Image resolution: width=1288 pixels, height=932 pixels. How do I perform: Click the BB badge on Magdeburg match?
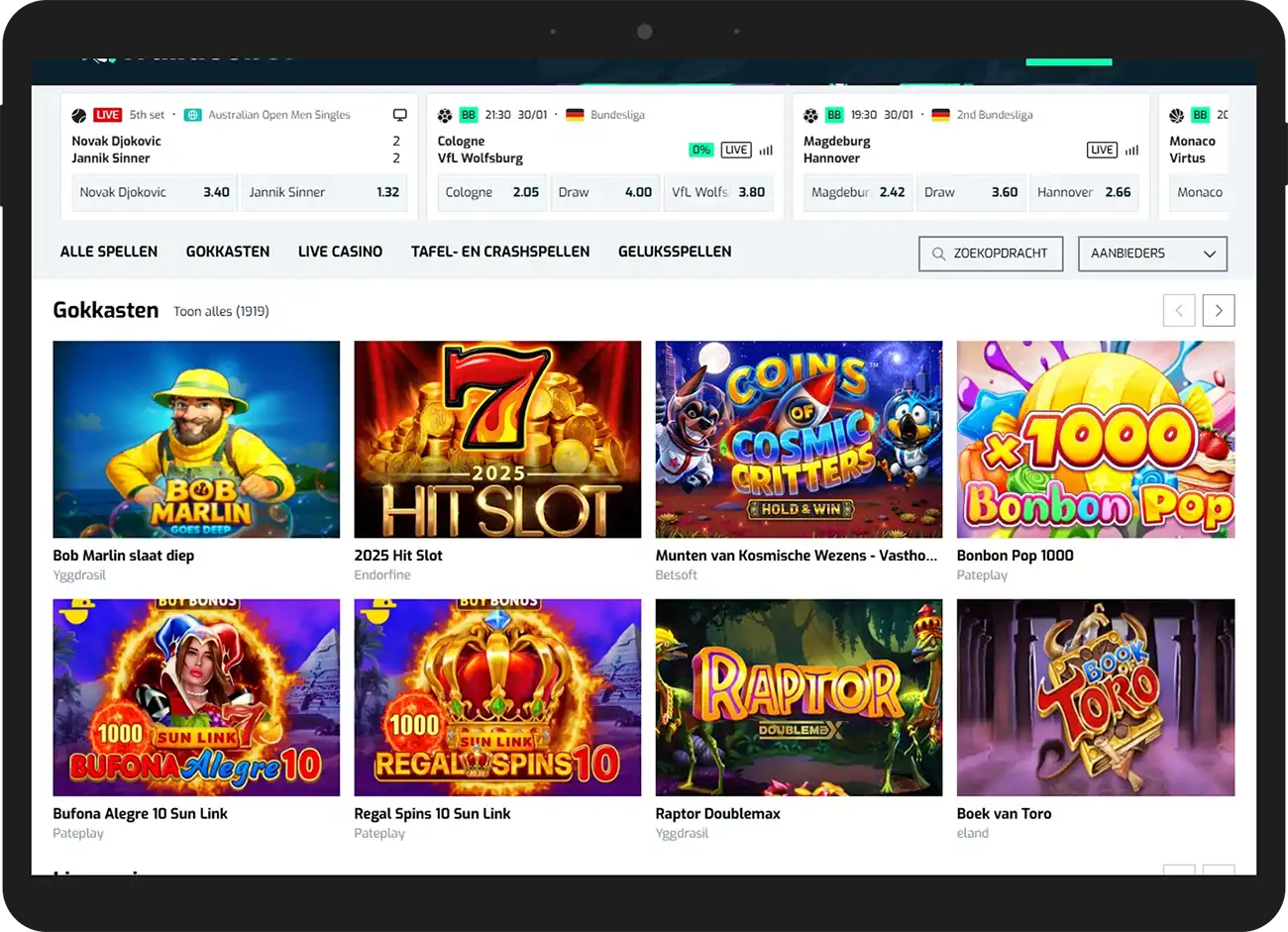[x=834, y=115]
